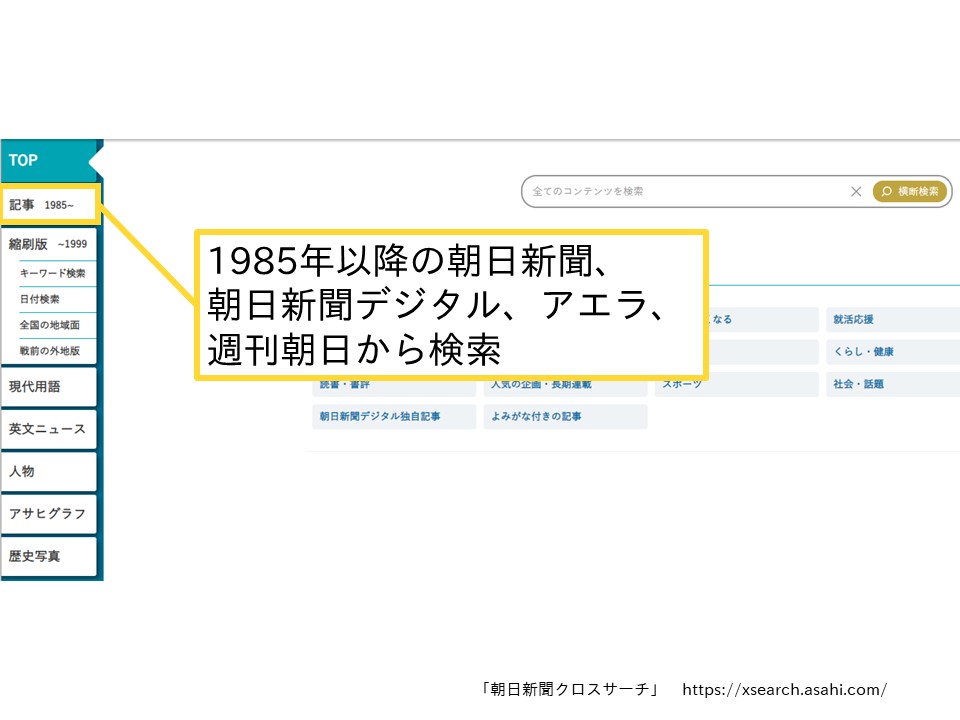This screenshot has width=960, height=720.
Task: Click the xsearch.asahi.com URL text
Action: 784,690
